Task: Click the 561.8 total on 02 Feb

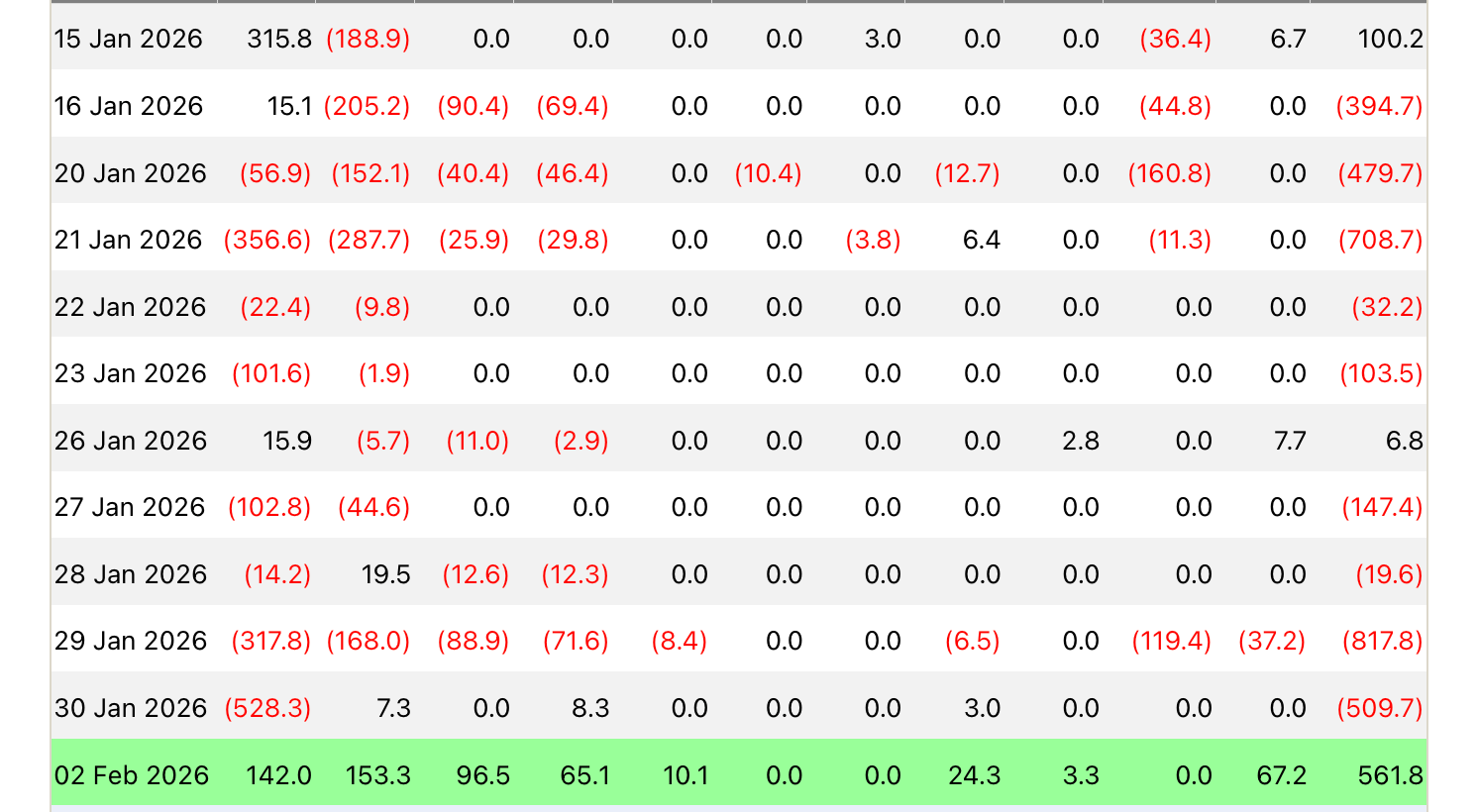Action: 1390,775
